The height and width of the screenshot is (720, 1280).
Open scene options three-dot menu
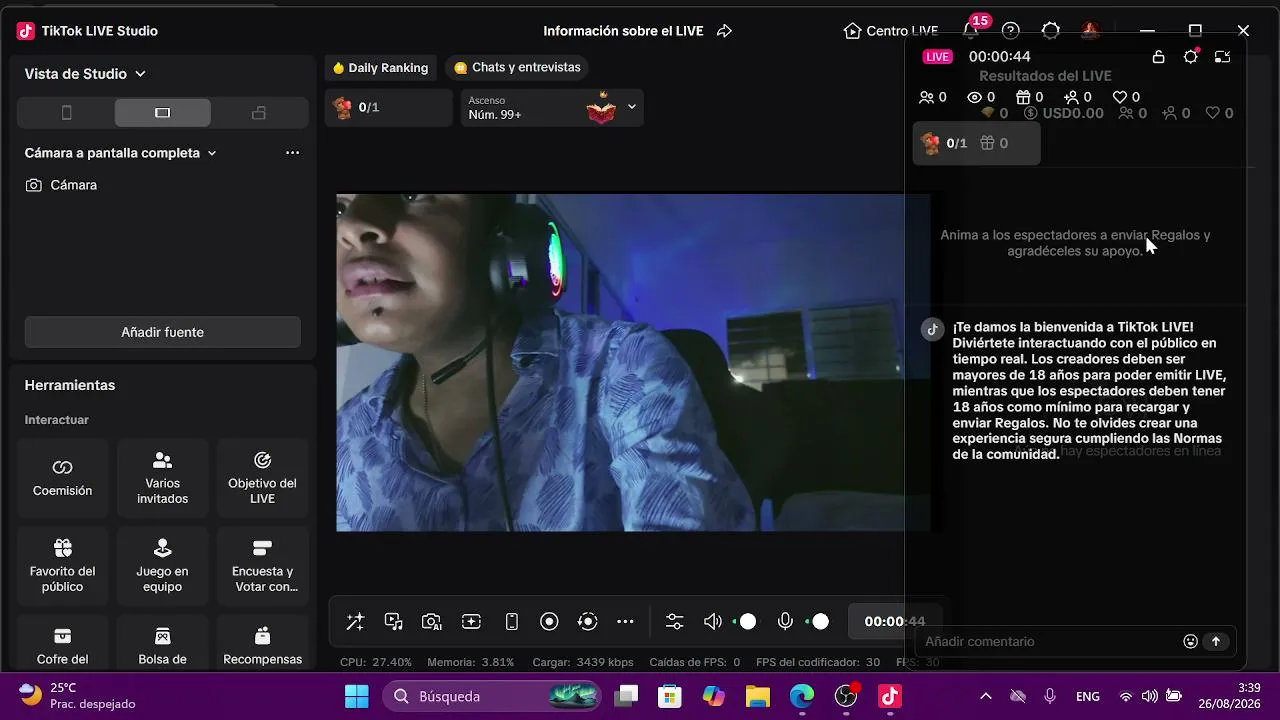pyautogui.click(x=292, y=153)
